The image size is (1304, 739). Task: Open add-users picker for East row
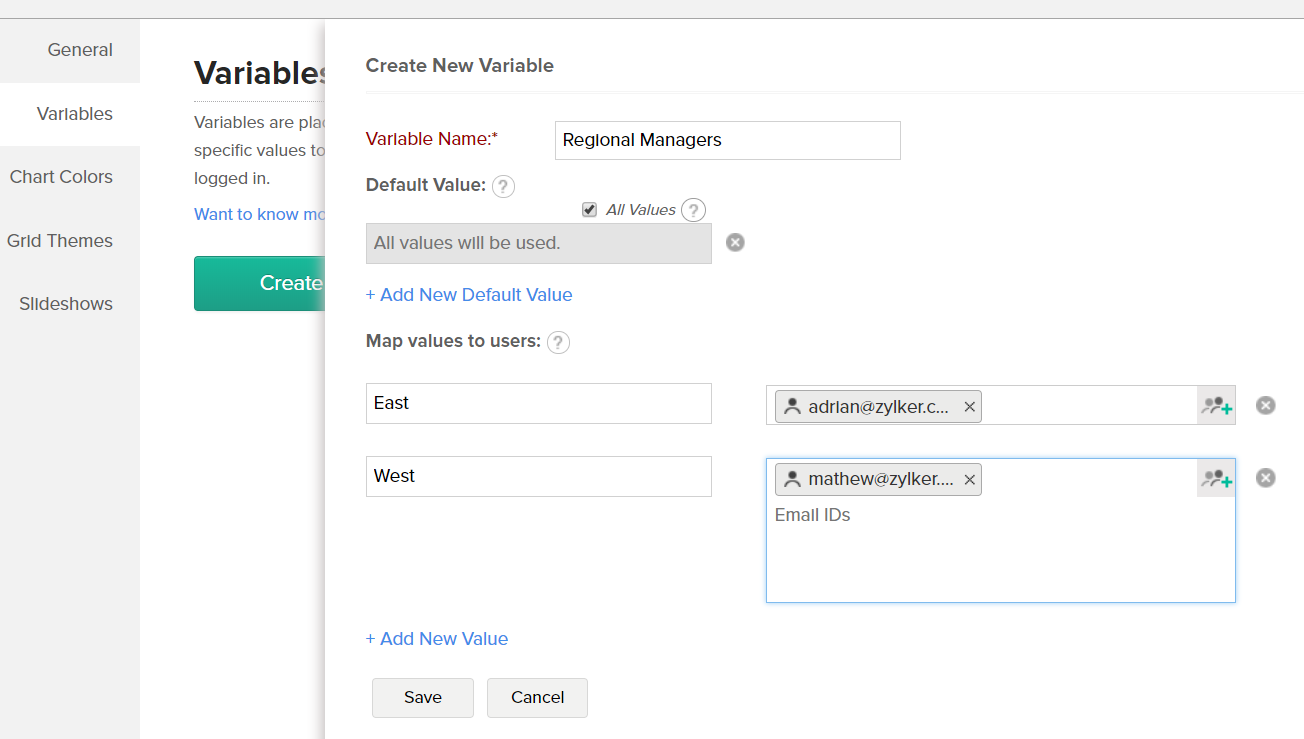pos(1216,405)
